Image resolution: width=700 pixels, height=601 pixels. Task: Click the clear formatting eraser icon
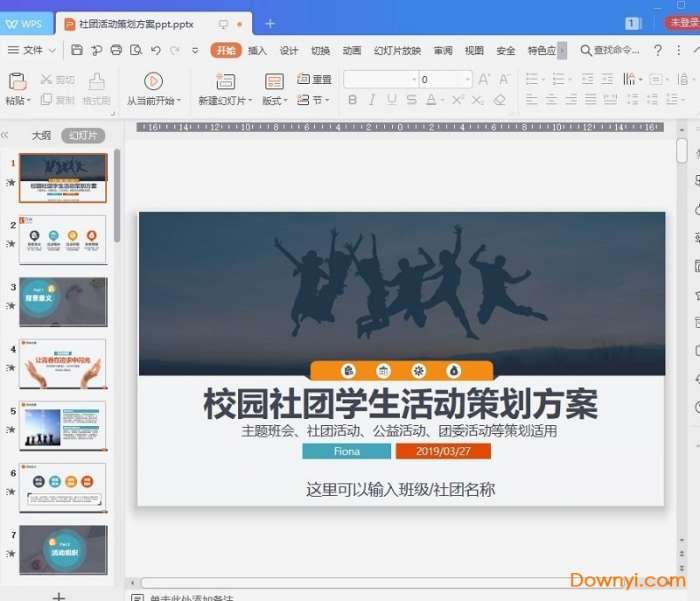pos(500,100)
